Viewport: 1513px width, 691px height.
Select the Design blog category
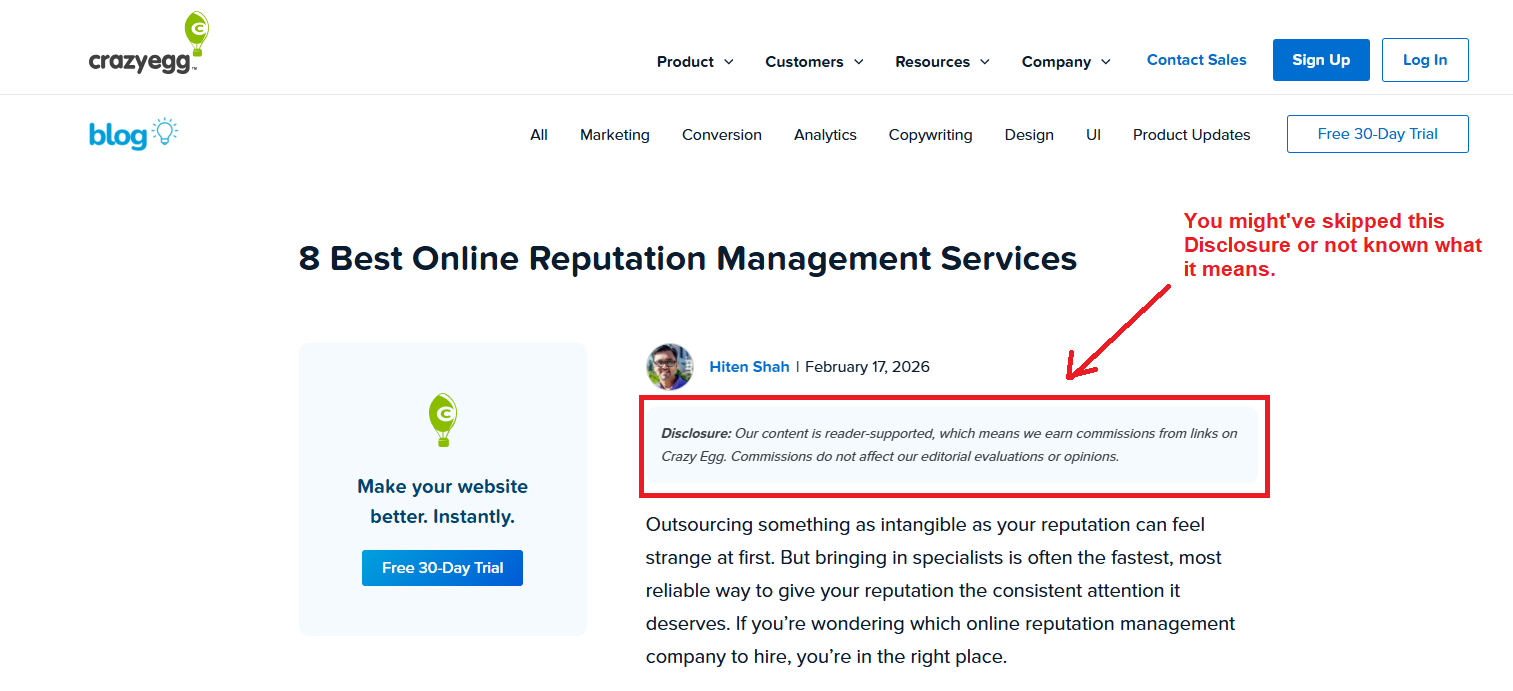(1029, 135)
